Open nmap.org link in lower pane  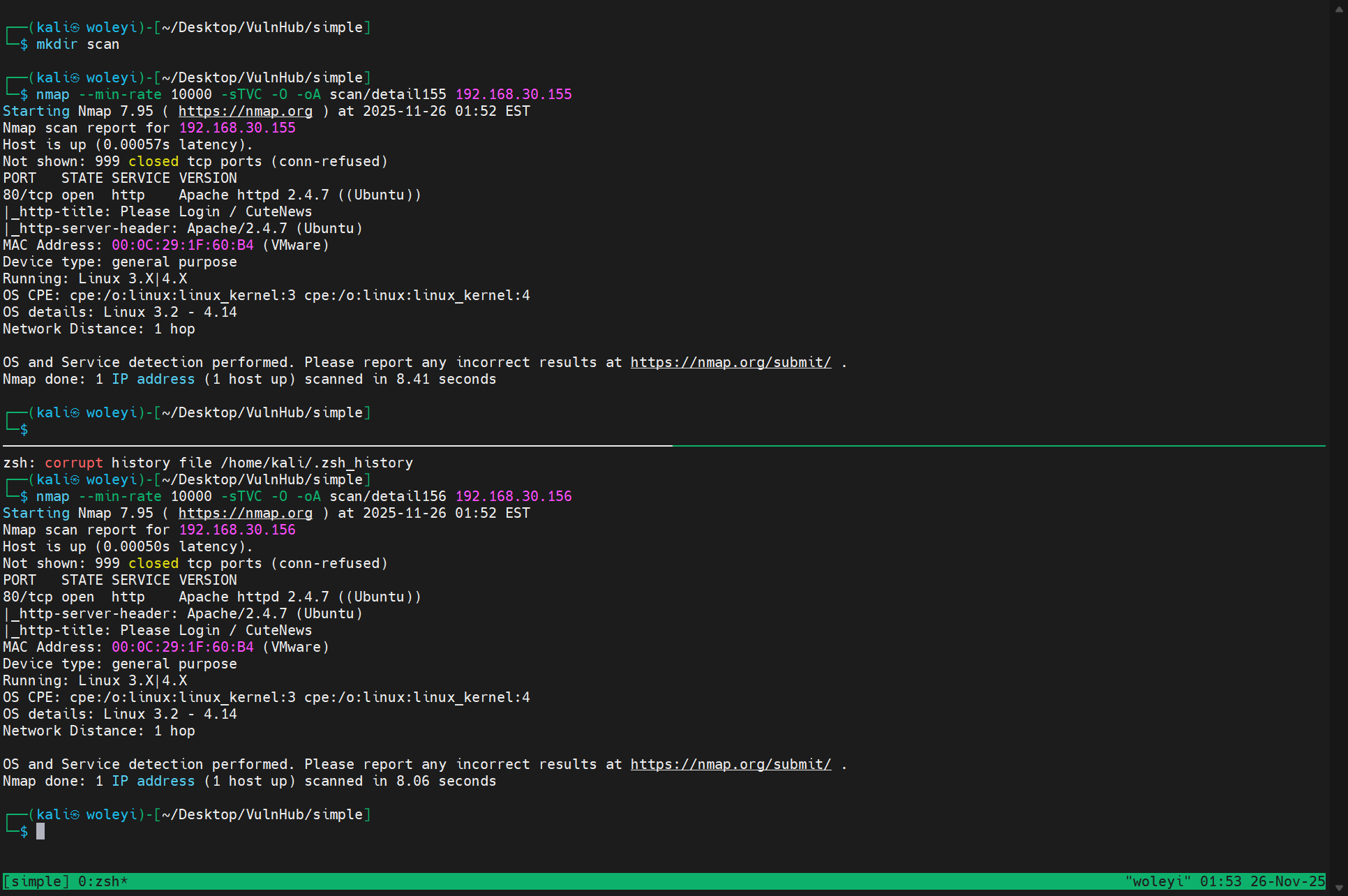[245, 513]
